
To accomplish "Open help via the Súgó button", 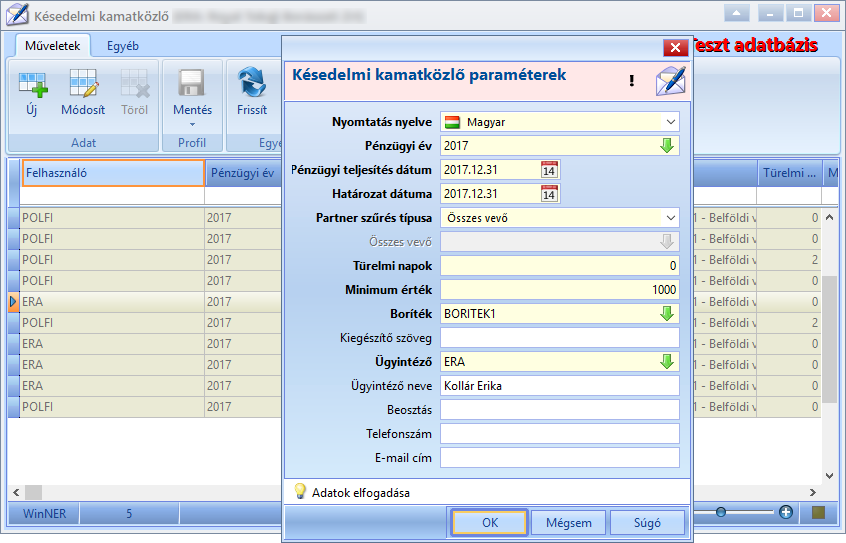I will click(647, 522).
